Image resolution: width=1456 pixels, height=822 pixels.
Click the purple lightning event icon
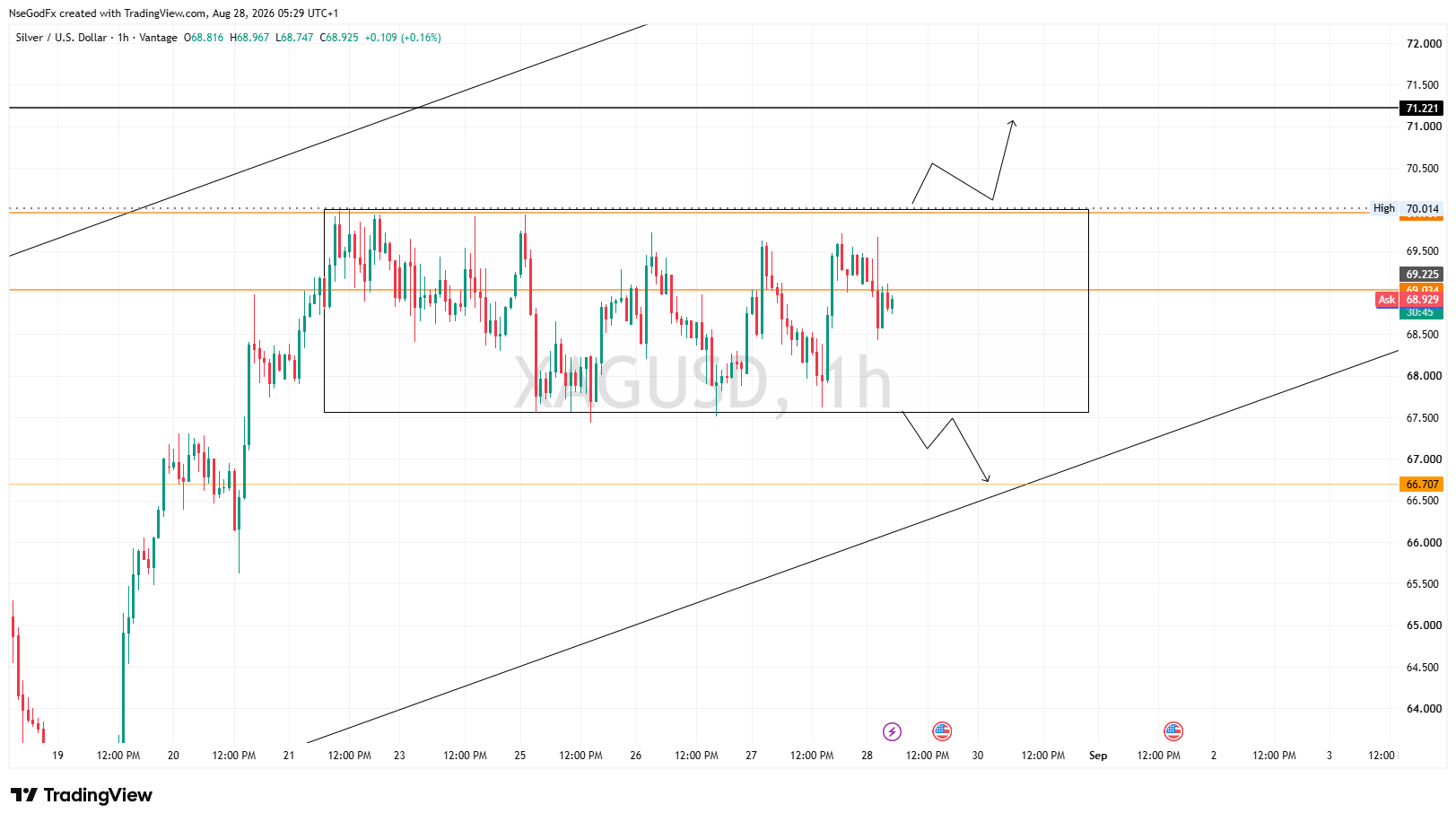(x=892, y=731)
